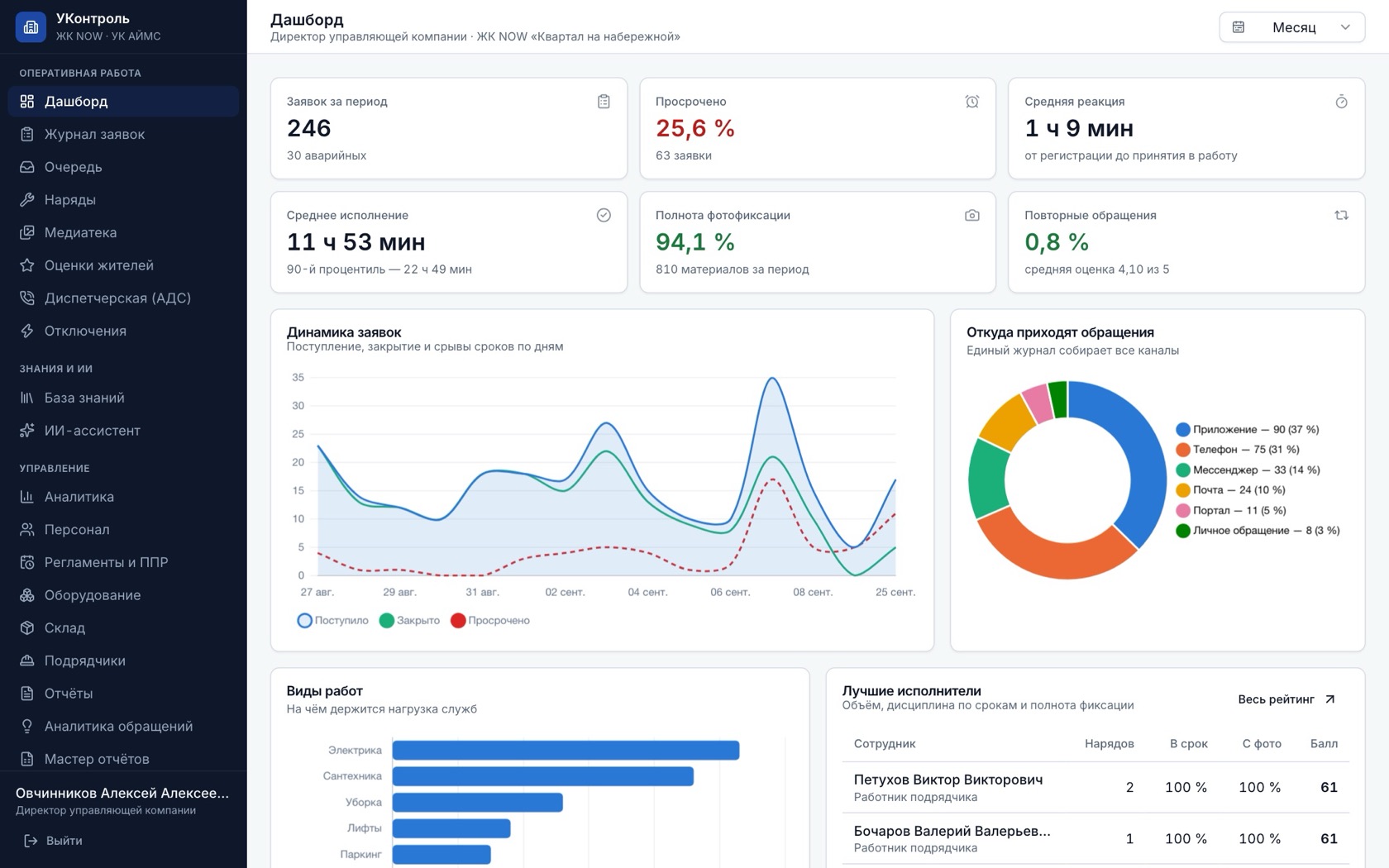Screen dimensions: 1389x868
Task: Click the Подрядчики hard hat icon
Action: pyautogui.click(x=27, y=661)
